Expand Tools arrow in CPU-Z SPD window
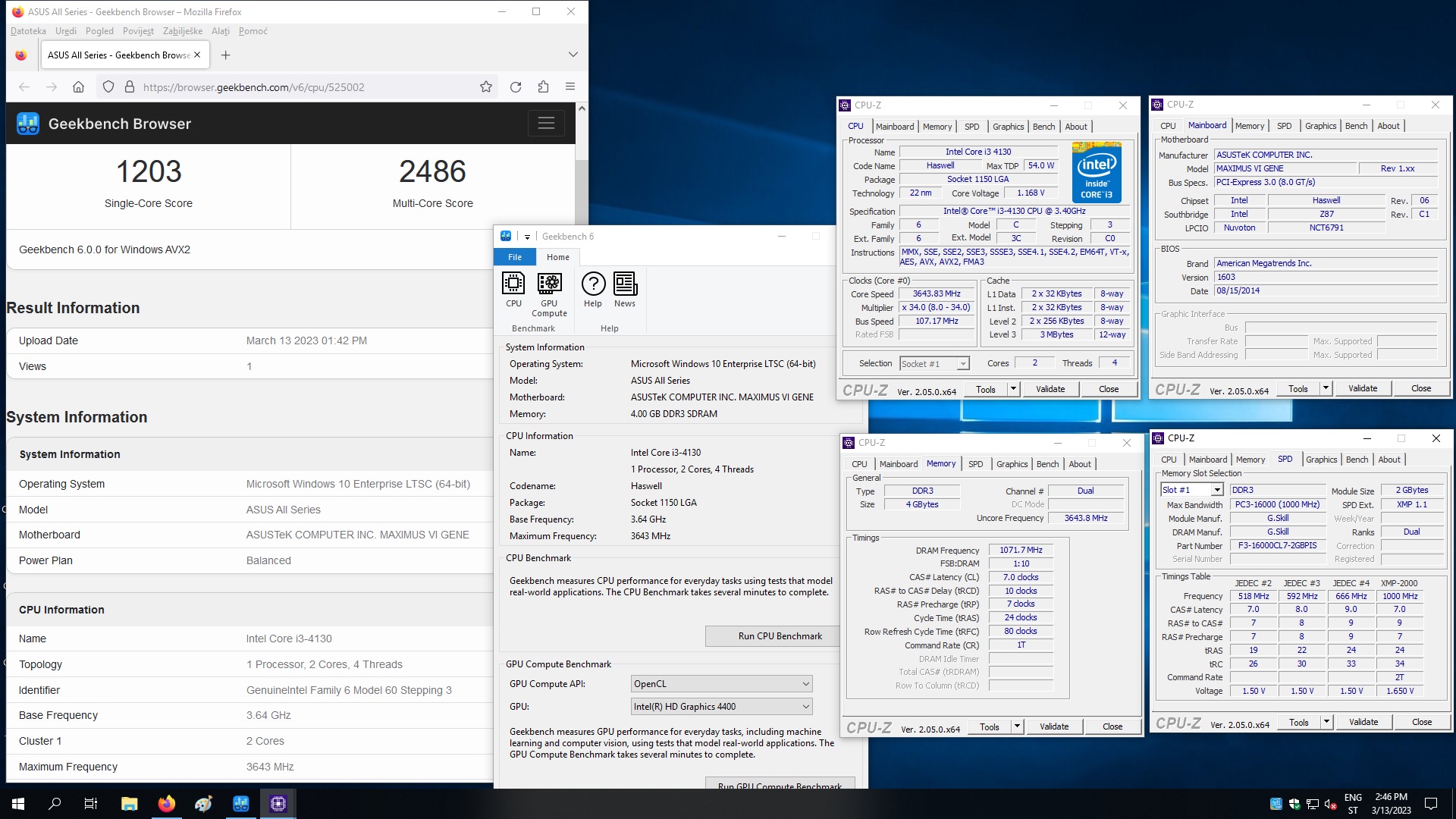This screenshot has width=1456, height=819. point(1326,722)
